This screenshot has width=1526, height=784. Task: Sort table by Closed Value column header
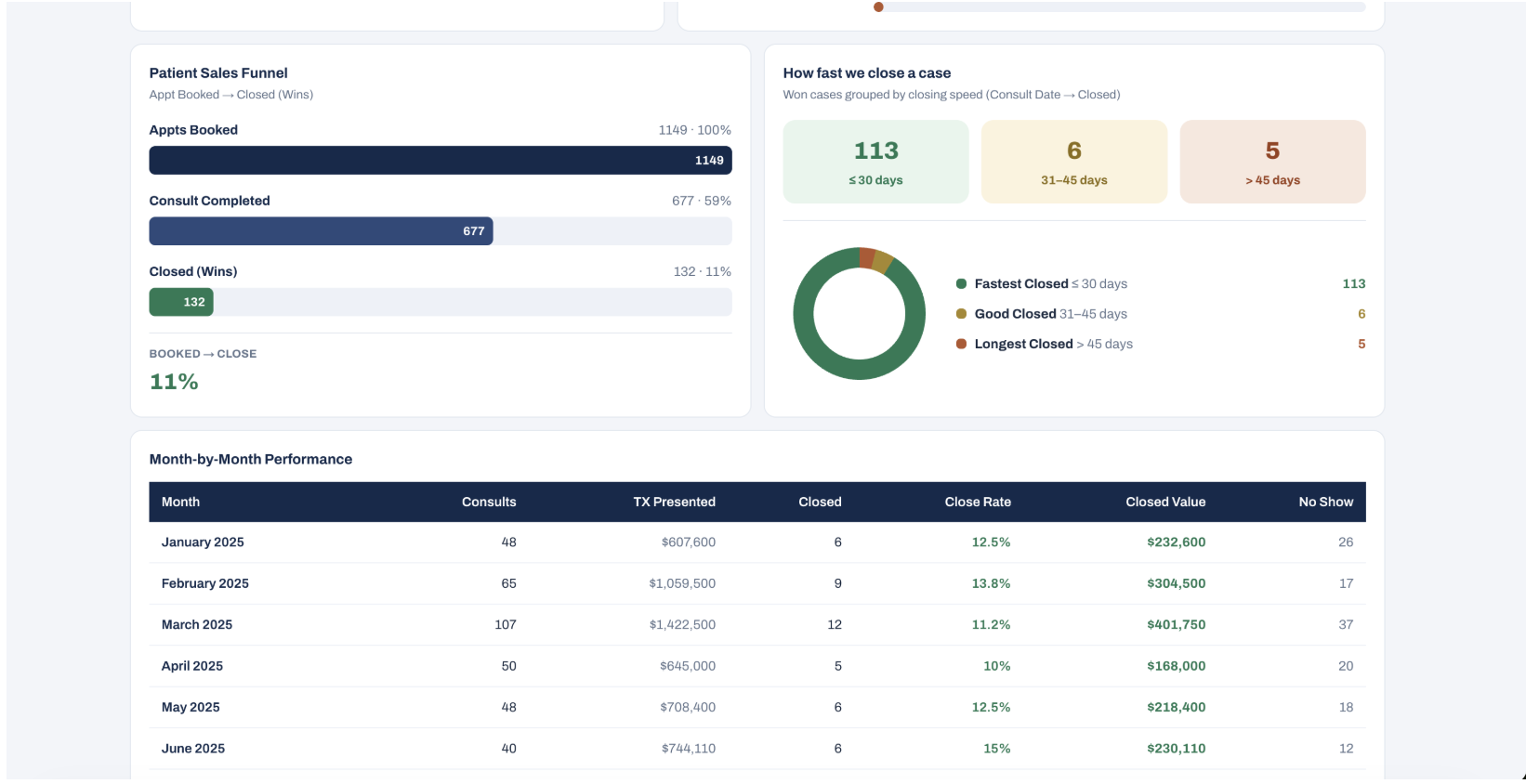[x=1165, y=502]
